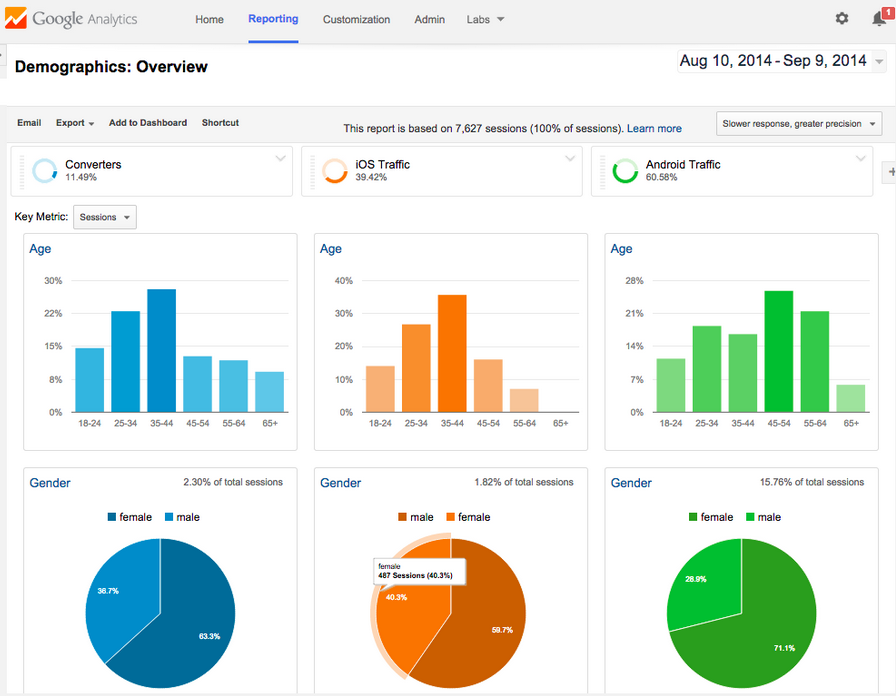Switch to the Customization tab
Viewport: 896px width, 696px height.
pyautogui.click(x=356, y=18)
